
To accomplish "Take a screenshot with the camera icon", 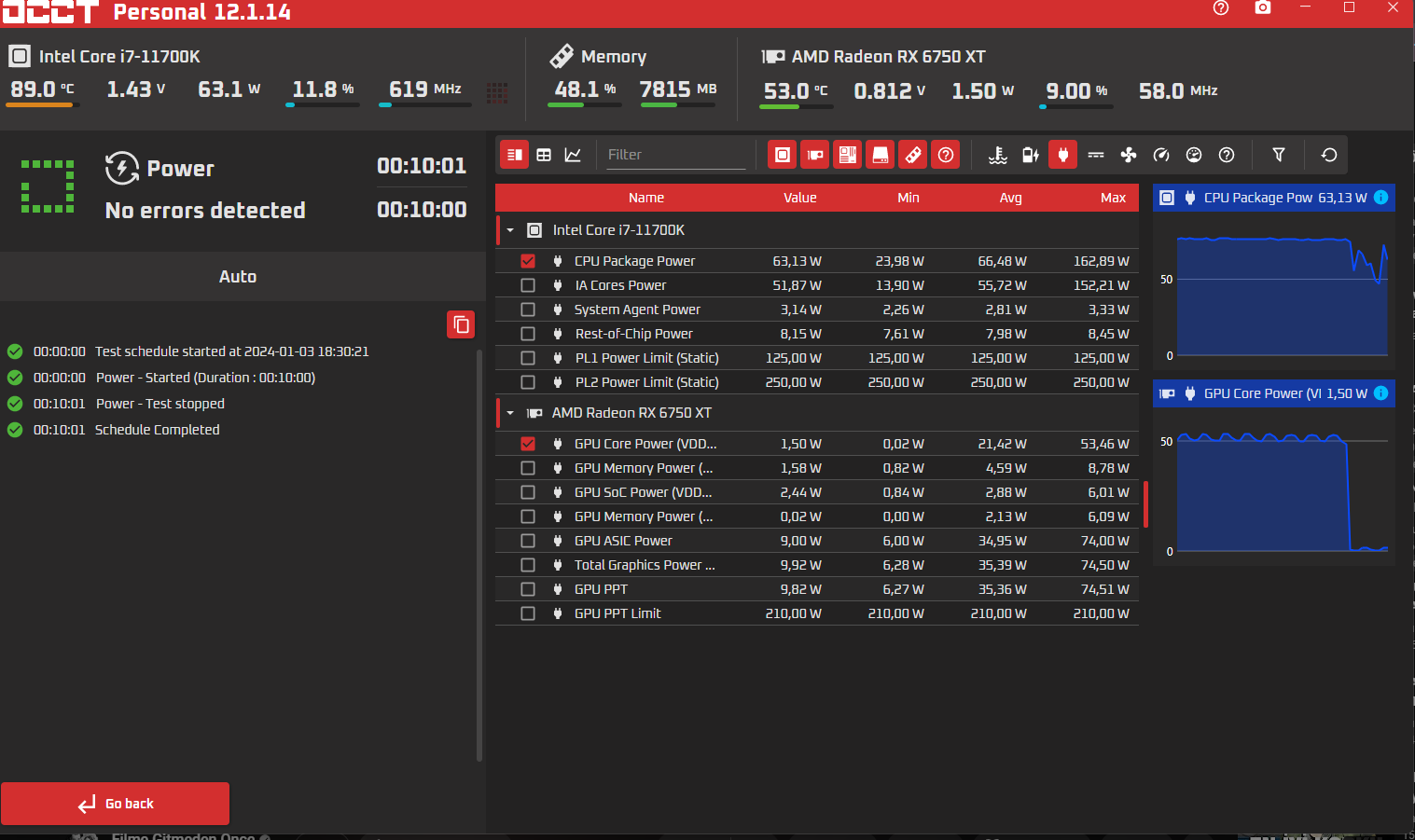I will click(x=1263, y=7).
